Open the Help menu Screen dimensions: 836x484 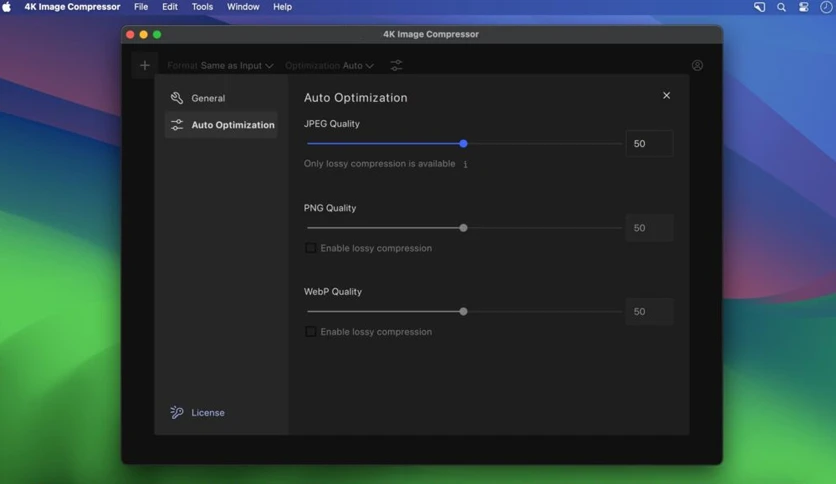pyautogui.click(x=282, y=7)
